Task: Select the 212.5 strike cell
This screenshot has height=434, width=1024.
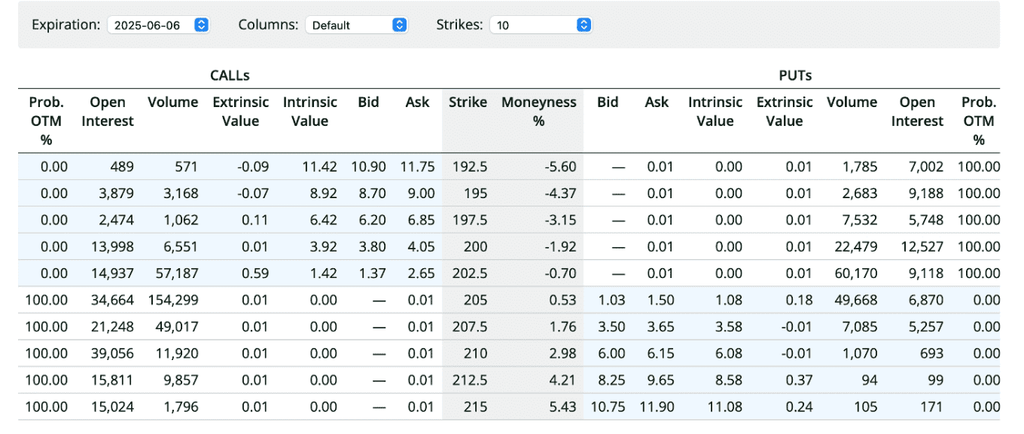Action: click(x=469, y=380)
